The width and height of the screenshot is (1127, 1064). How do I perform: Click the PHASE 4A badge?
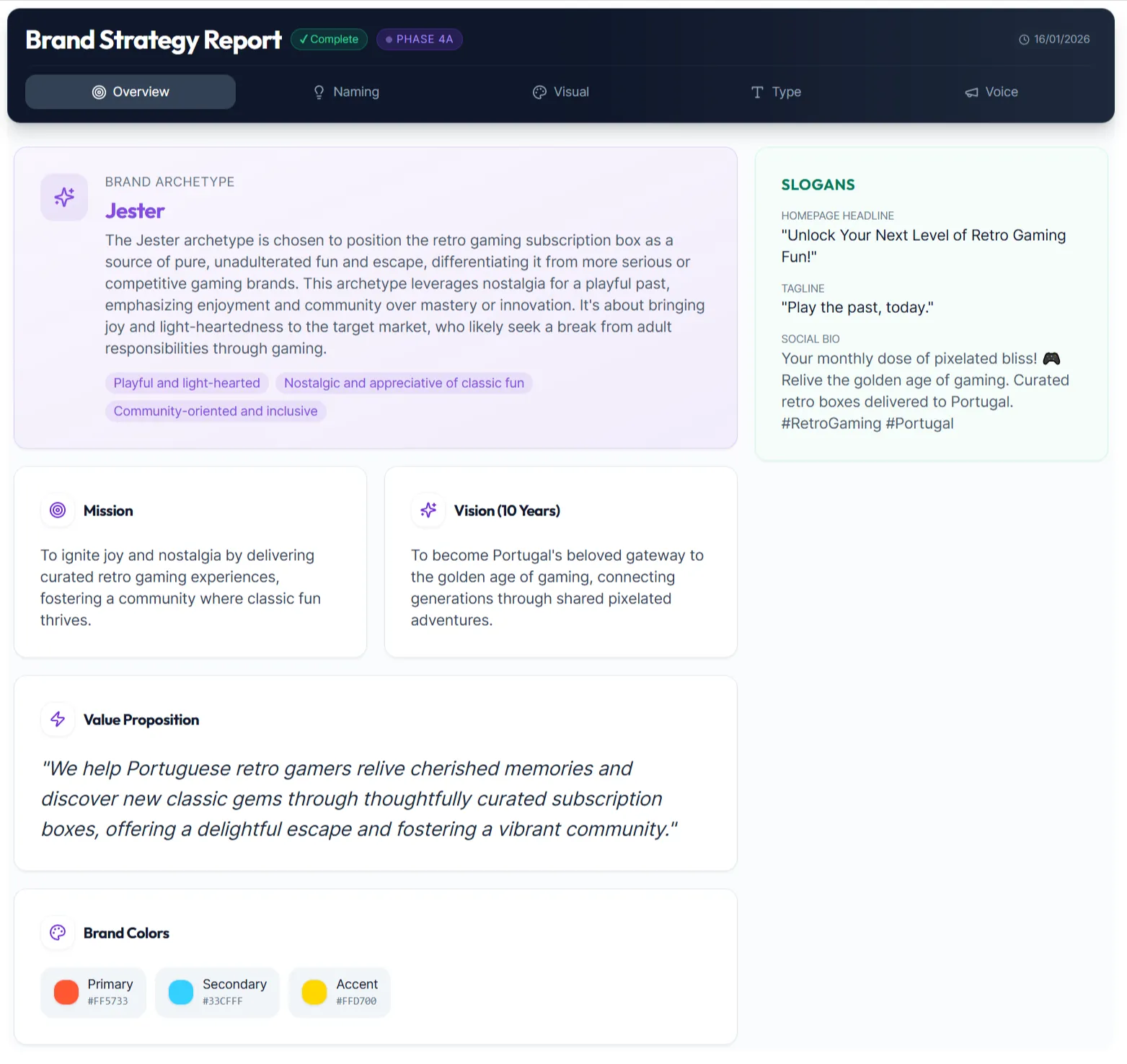click(419, 39)
